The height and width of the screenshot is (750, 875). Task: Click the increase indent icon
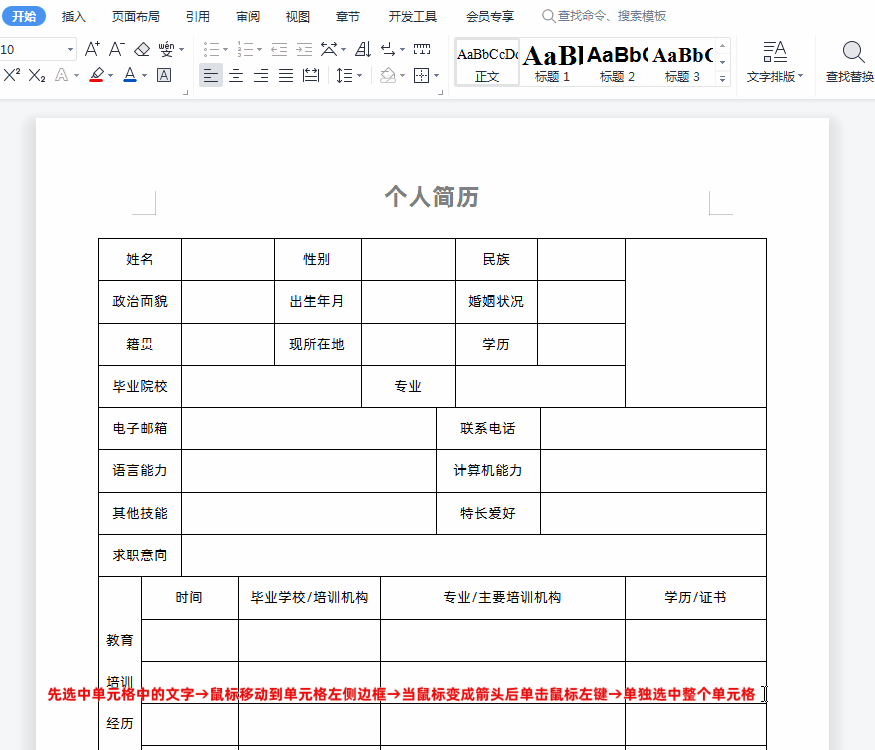[x=304, y=49]
